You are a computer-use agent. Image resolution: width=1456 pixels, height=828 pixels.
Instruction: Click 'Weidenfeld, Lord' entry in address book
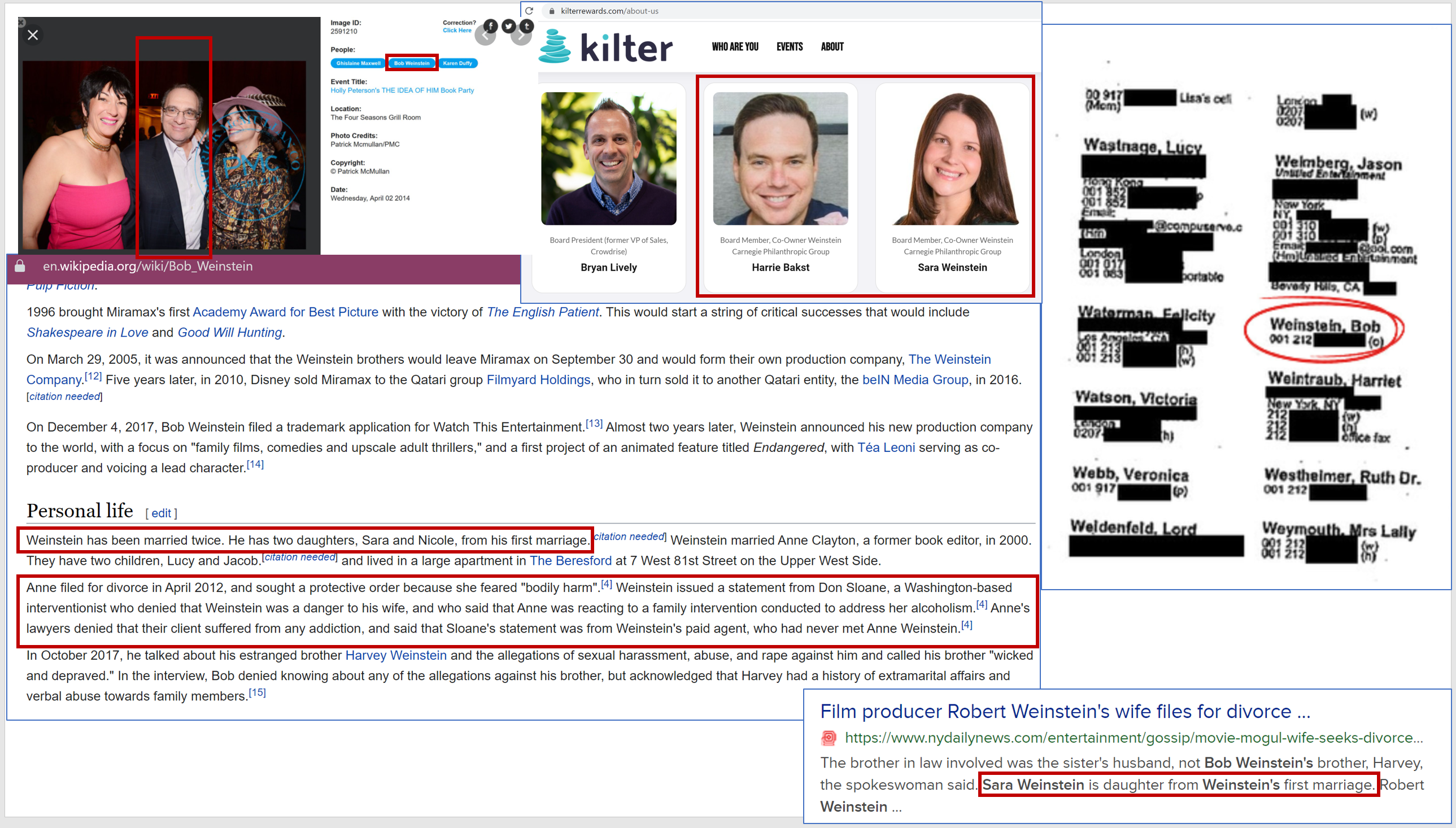point(1133,527)
